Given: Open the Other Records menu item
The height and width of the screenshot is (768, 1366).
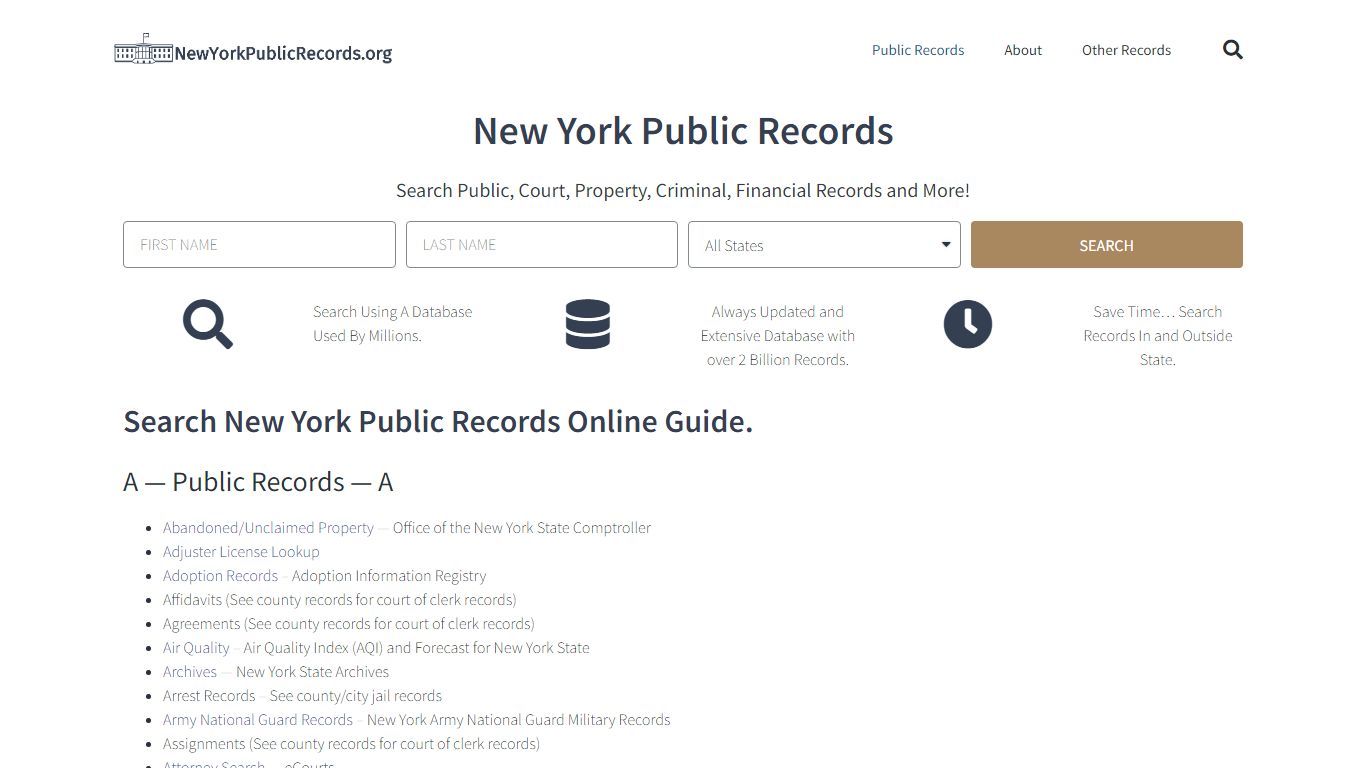Looking at the screenshot, I should 1126,49.
